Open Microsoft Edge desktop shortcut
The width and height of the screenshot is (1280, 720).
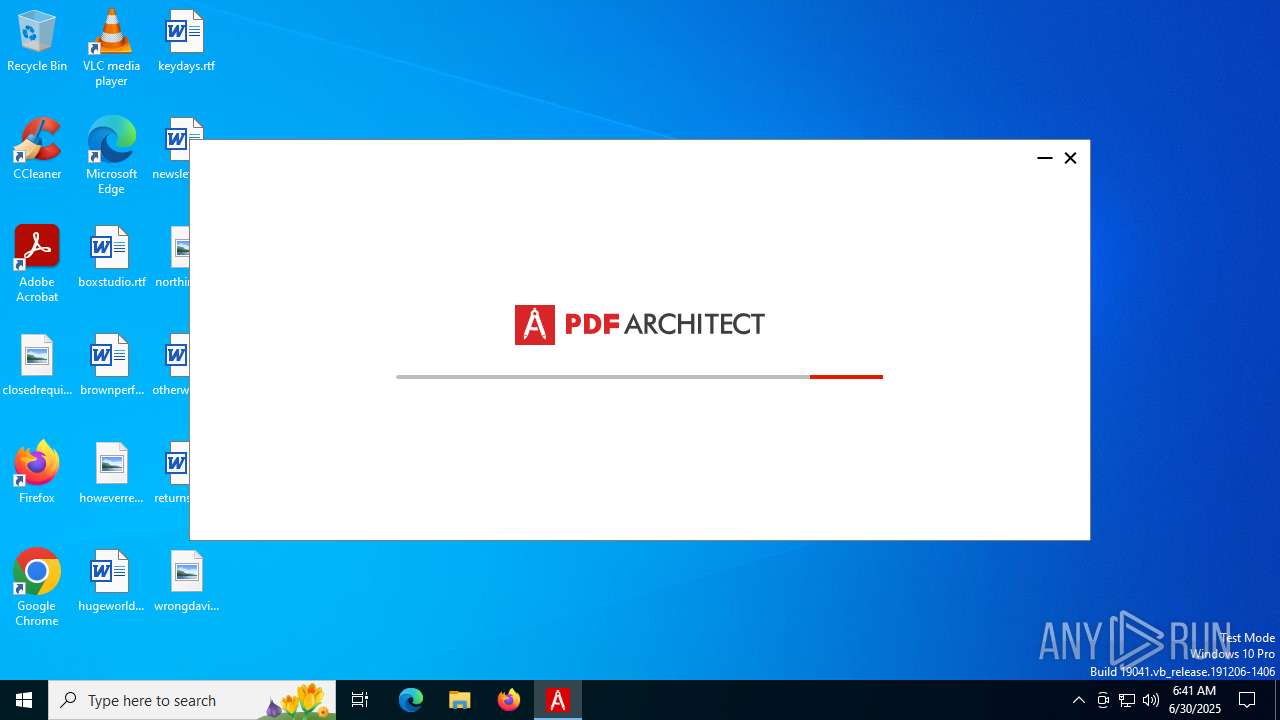tap(111, 156)
